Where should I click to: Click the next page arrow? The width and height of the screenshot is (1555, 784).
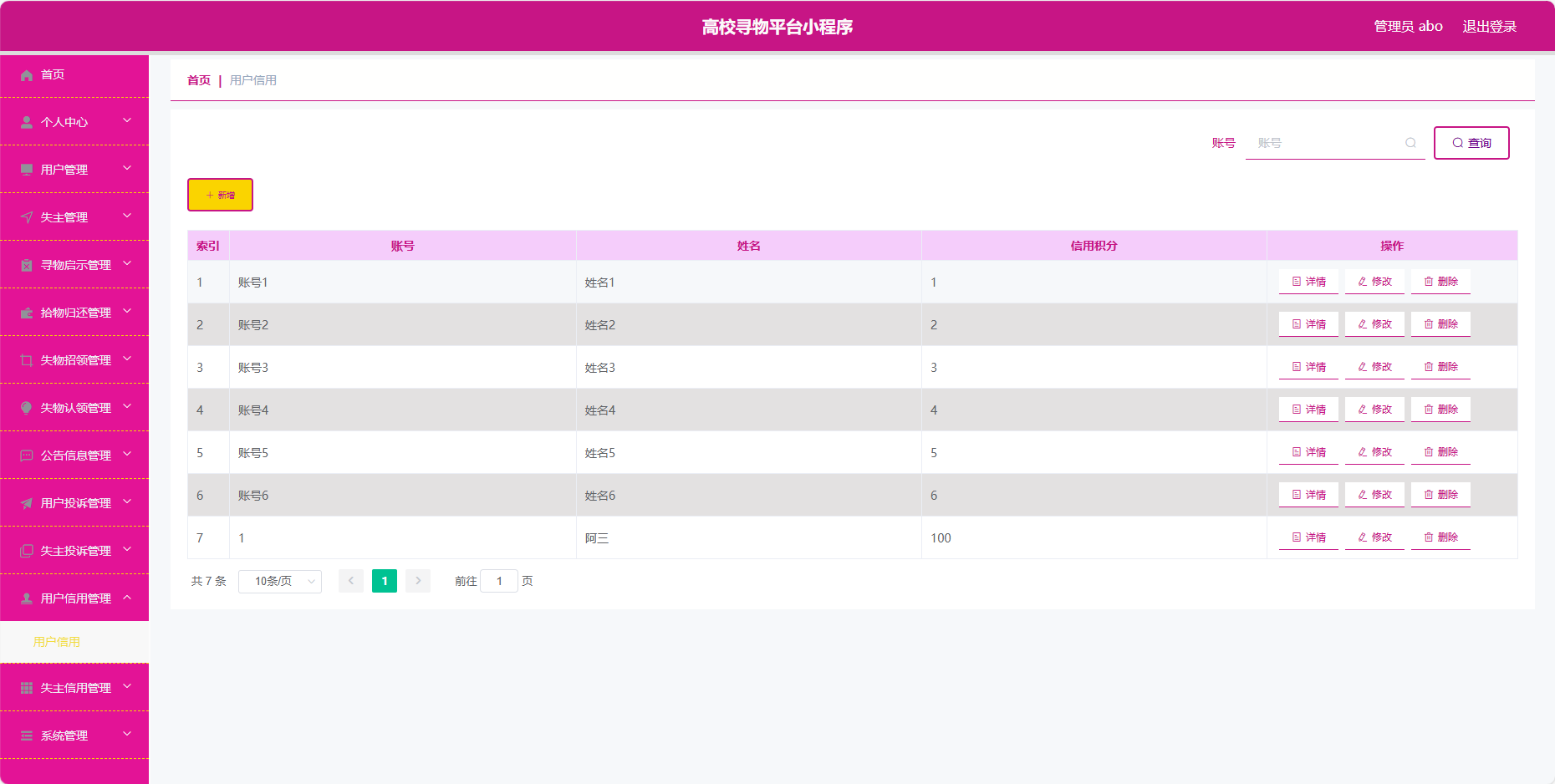point(418,582)
